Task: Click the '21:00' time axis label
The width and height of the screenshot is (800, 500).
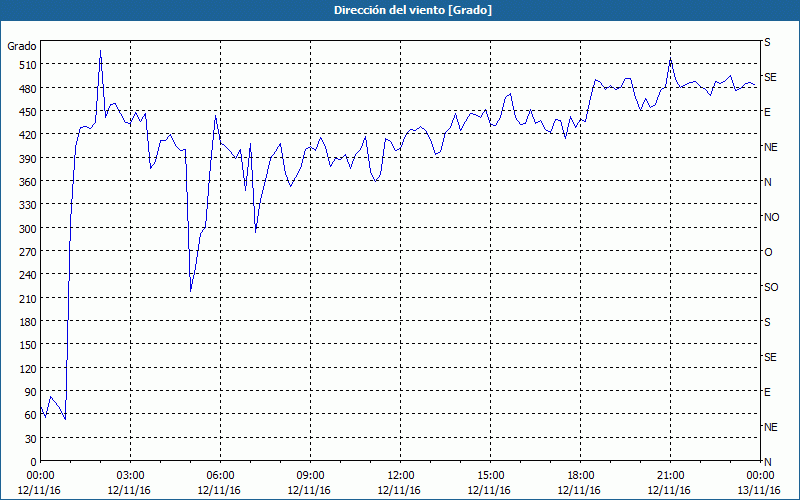Action: click(670, 476)
